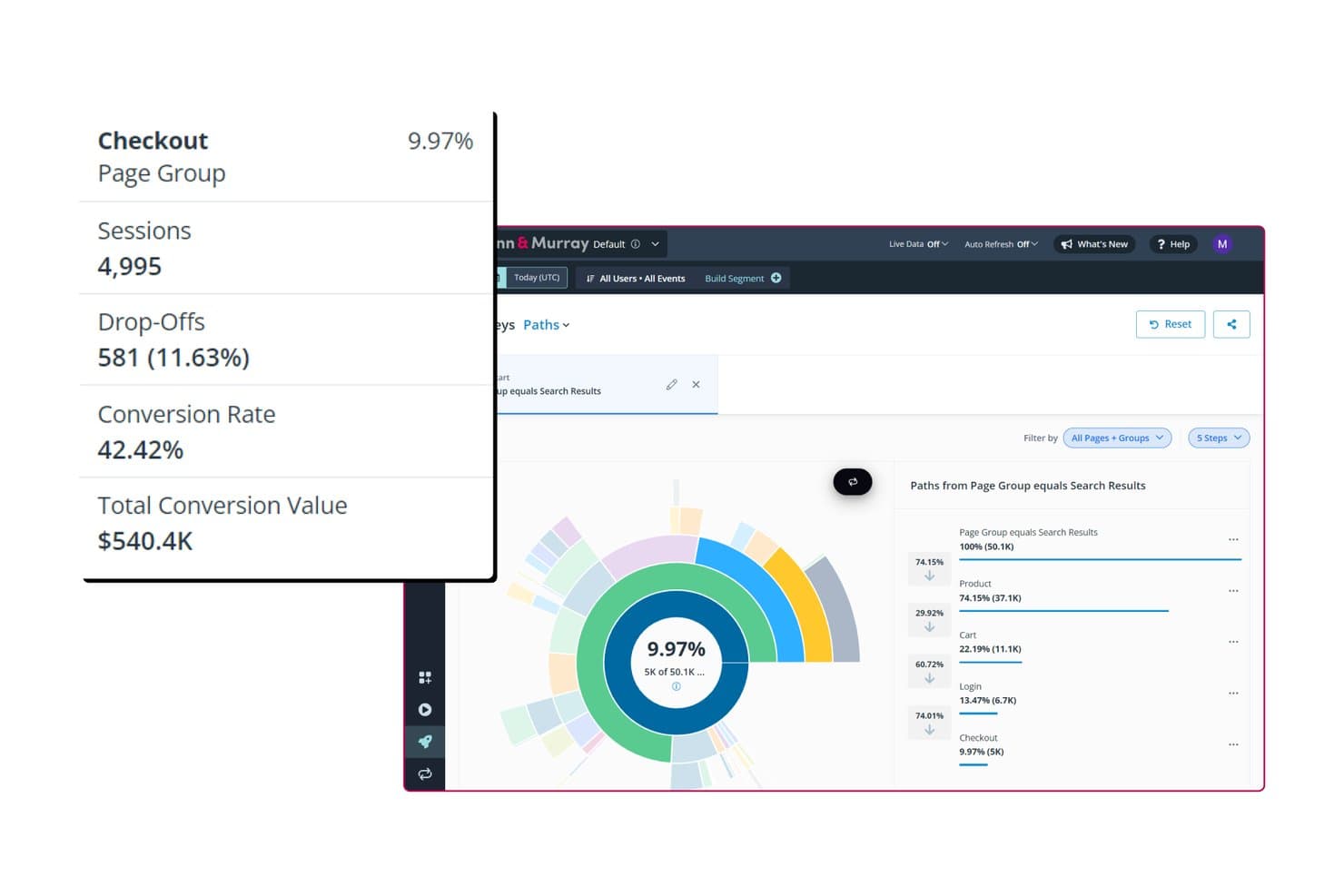The height and width of the screenshot is (896, 1344).
Task: Click the black swap toggle above sunburst chart
Action: tap(853, 482)
